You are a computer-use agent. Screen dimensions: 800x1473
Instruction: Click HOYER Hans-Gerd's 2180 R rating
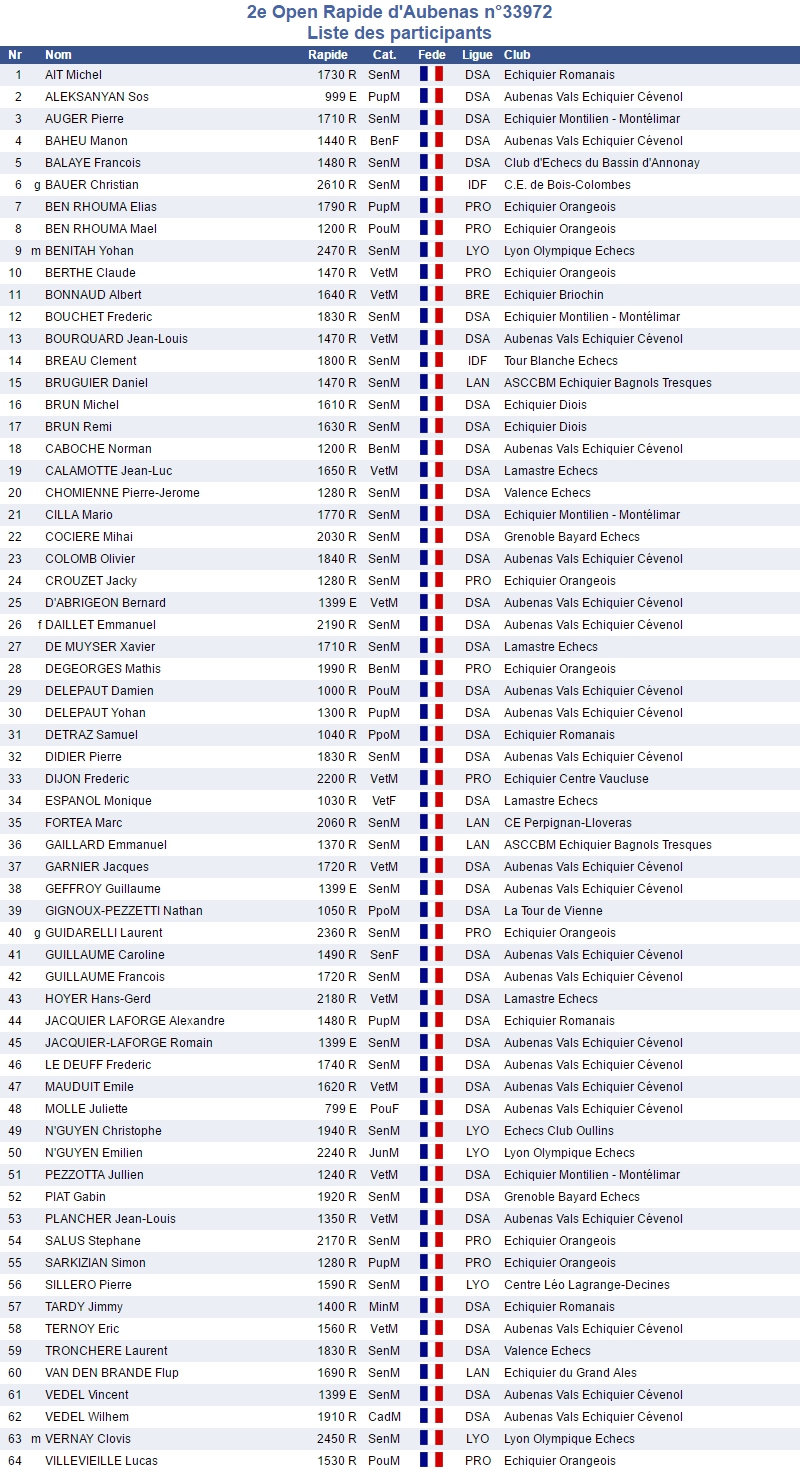[x=337, y=999]
